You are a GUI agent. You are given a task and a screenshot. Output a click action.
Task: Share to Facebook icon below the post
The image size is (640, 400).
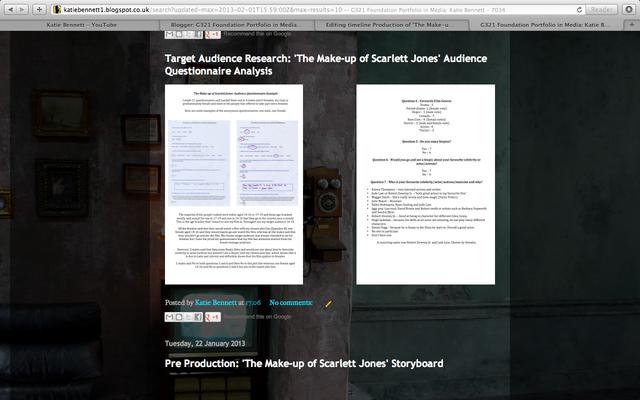click(x=198, y=317)
